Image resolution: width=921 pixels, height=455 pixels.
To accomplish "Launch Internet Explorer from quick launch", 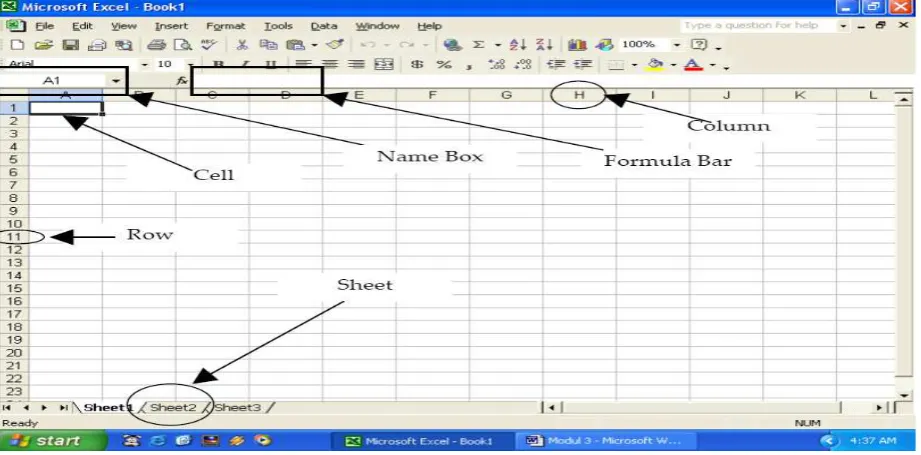I will (157, 440).
